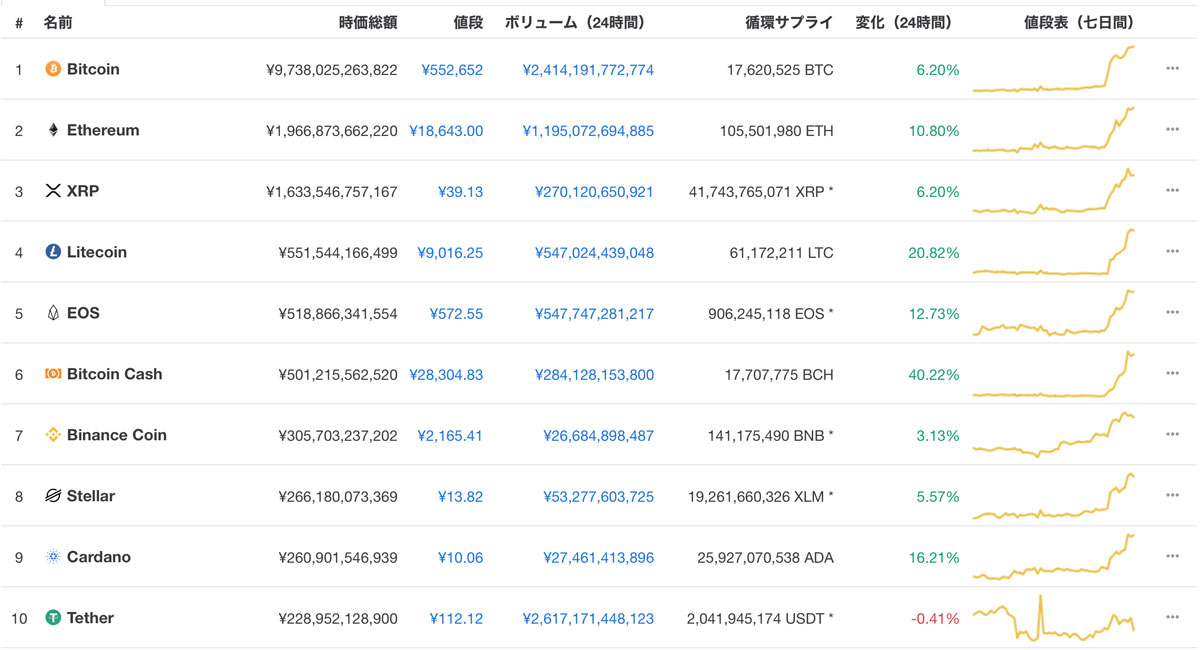The width and height of the screenshot is (1200, 650).
Task: Click Bitcoin volume ¥2,414,191,772,774
Action: 588,70
